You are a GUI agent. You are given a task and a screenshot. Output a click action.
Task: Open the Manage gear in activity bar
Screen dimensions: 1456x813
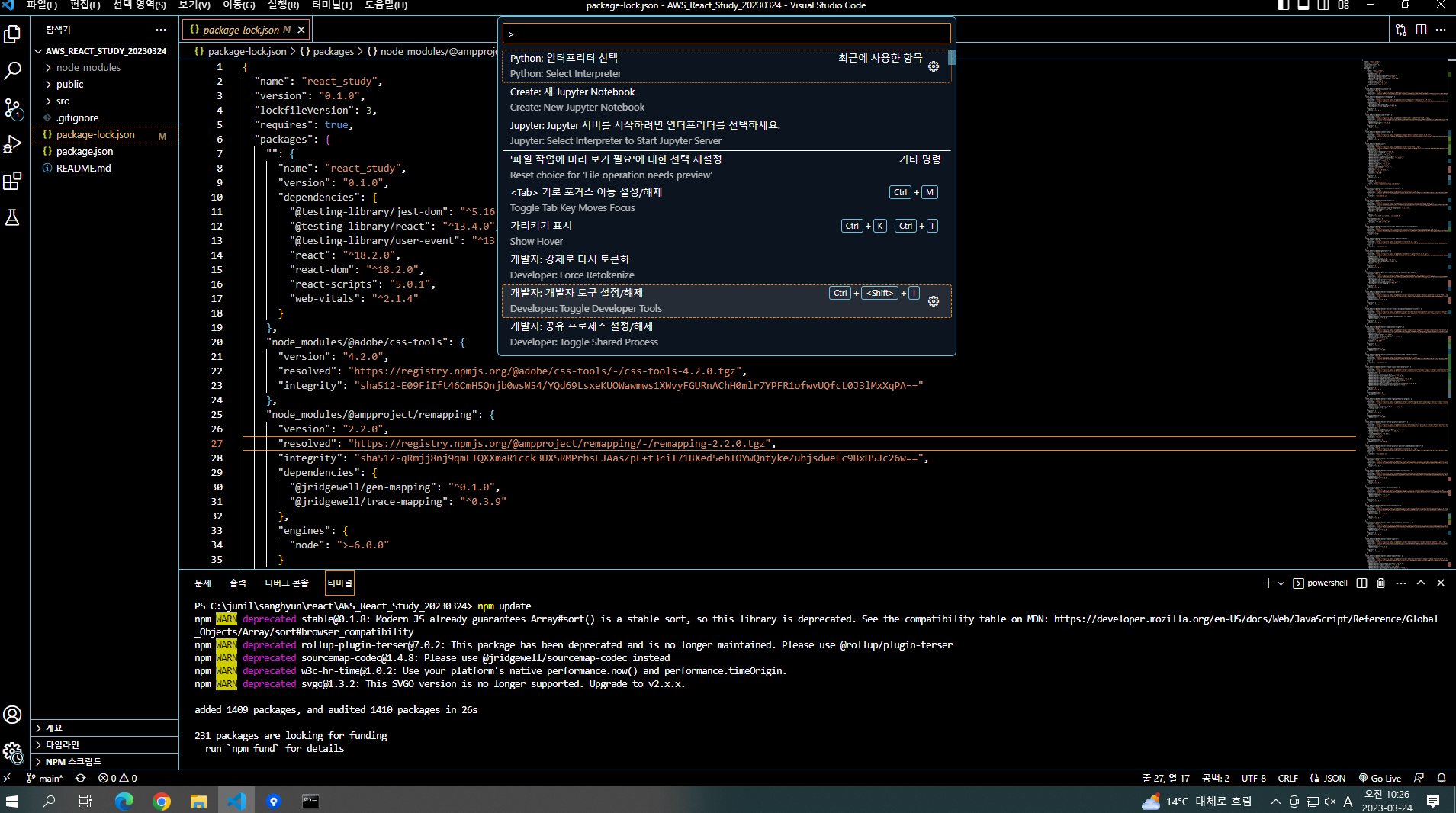(12, 753)
